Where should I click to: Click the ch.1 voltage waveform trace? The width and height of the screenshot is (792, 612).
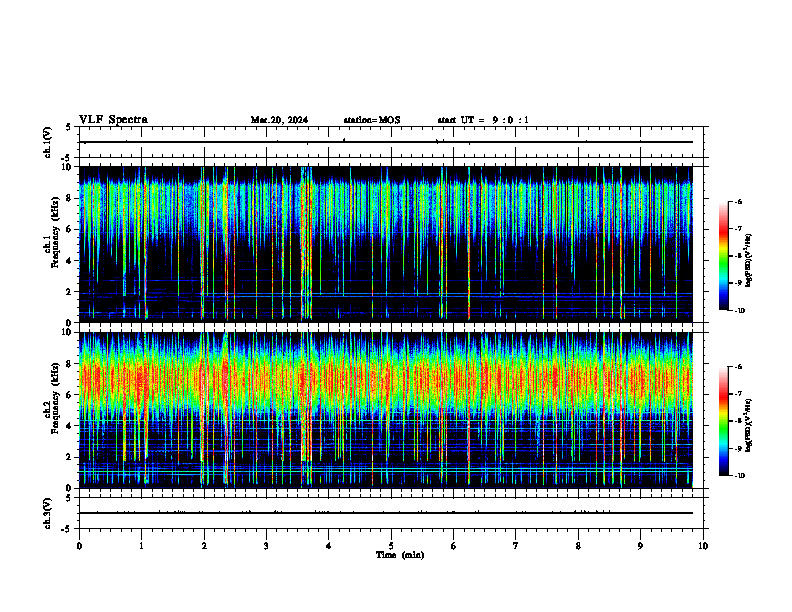pos(386,142)
